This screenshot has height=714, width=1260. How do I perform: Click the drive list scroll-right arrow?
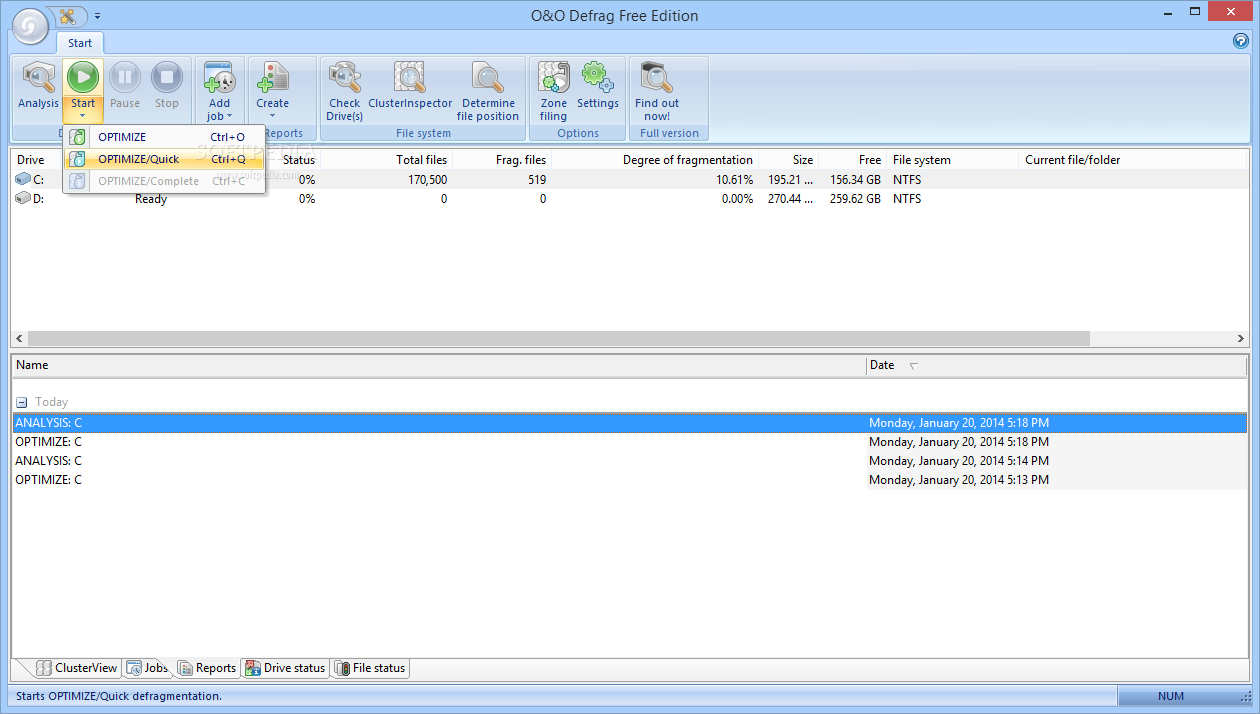coord(1241,339)
